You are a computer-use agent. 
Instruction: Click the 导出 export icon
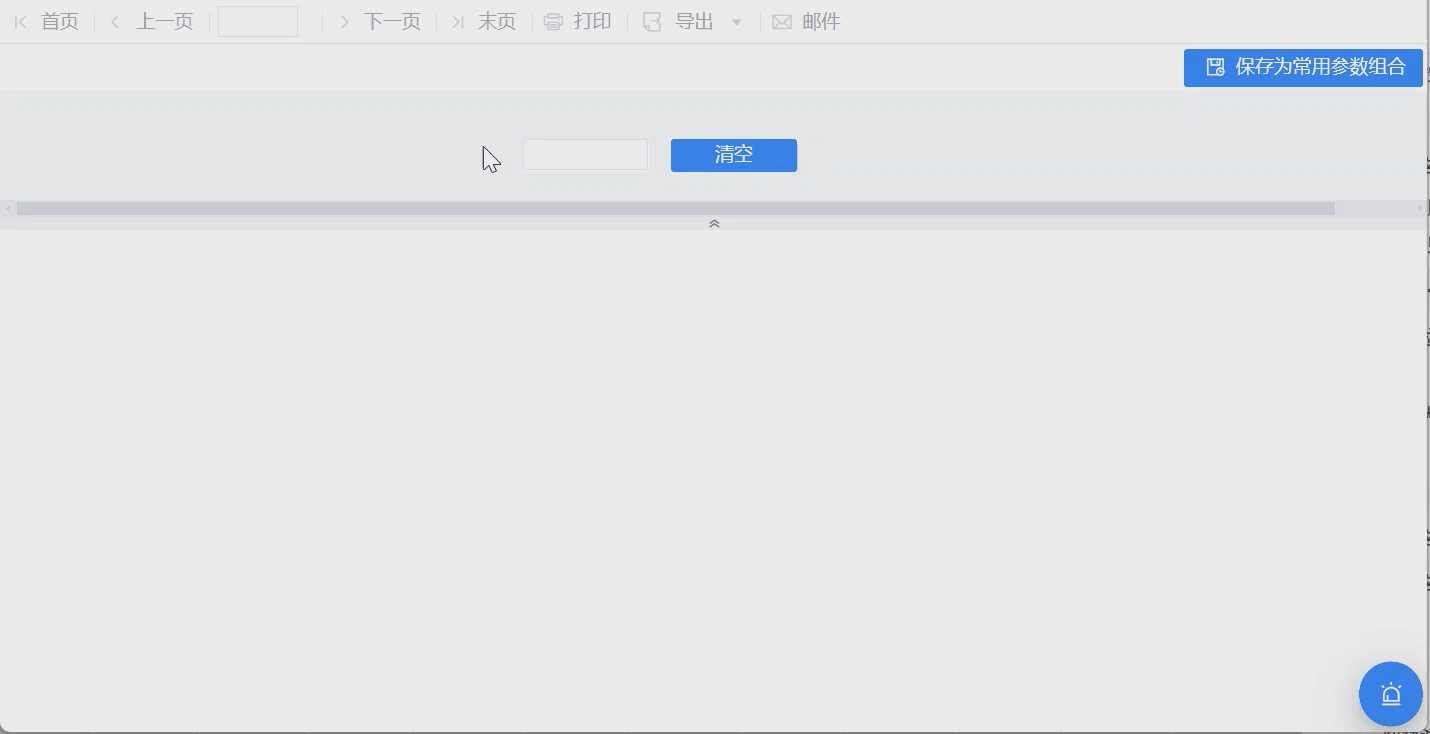(x=652, y=21)
